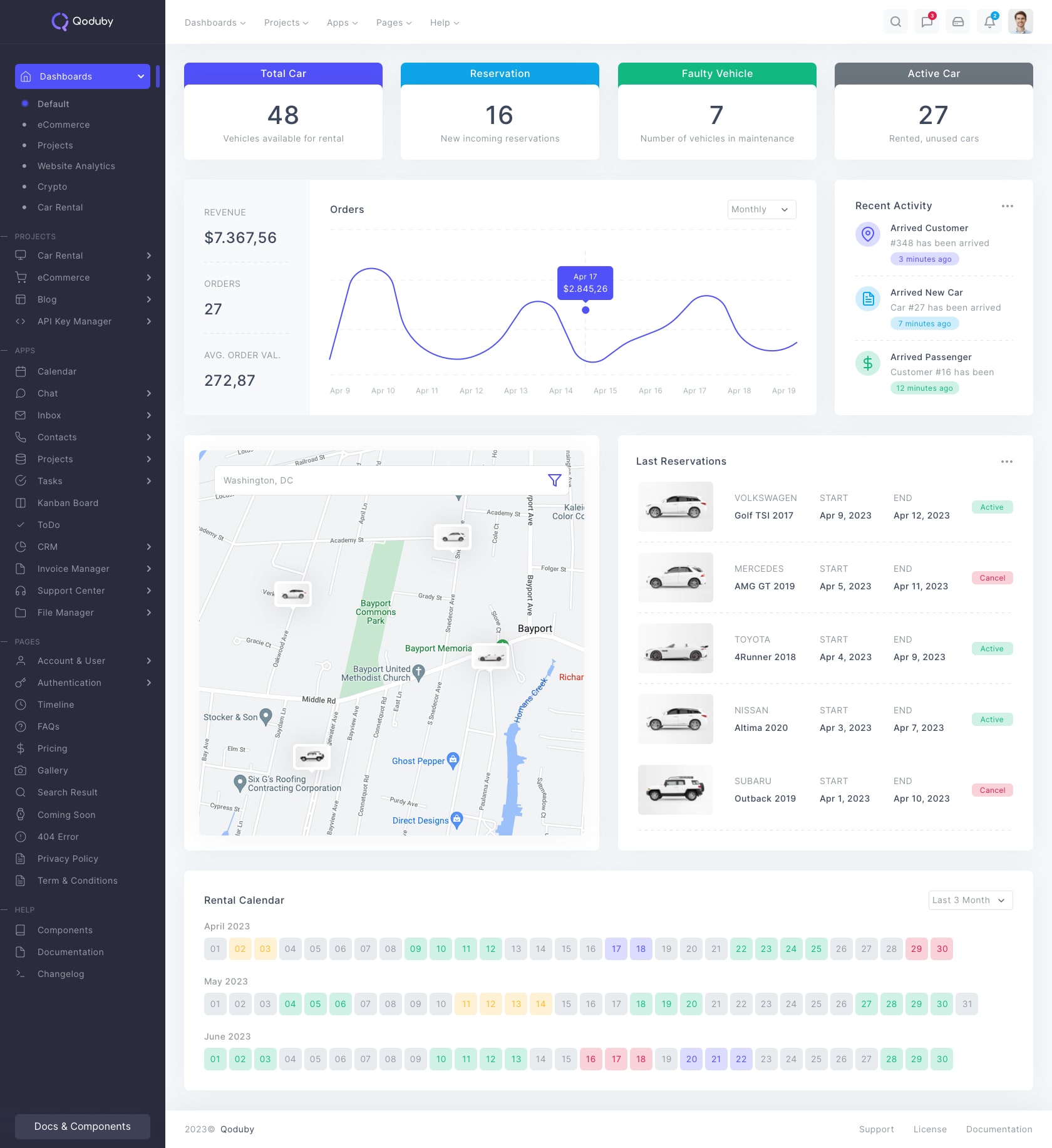The width and height of the screenshot is (1052, 1148).
Task: Open the chat messages icon in header
Action: click(x=927, y=22)
